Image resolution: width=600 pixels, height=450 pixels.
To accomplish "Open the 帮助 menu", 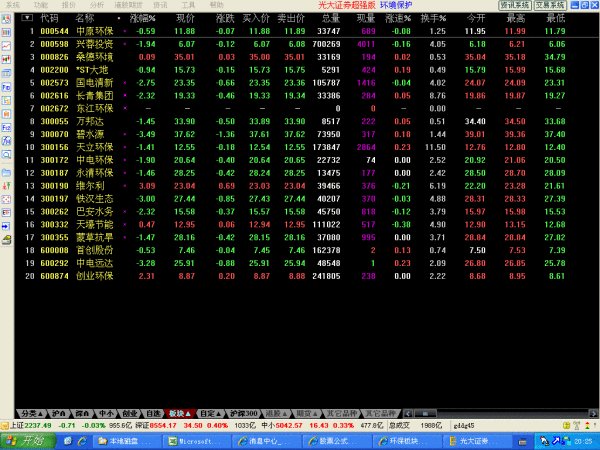I will 217,5.
